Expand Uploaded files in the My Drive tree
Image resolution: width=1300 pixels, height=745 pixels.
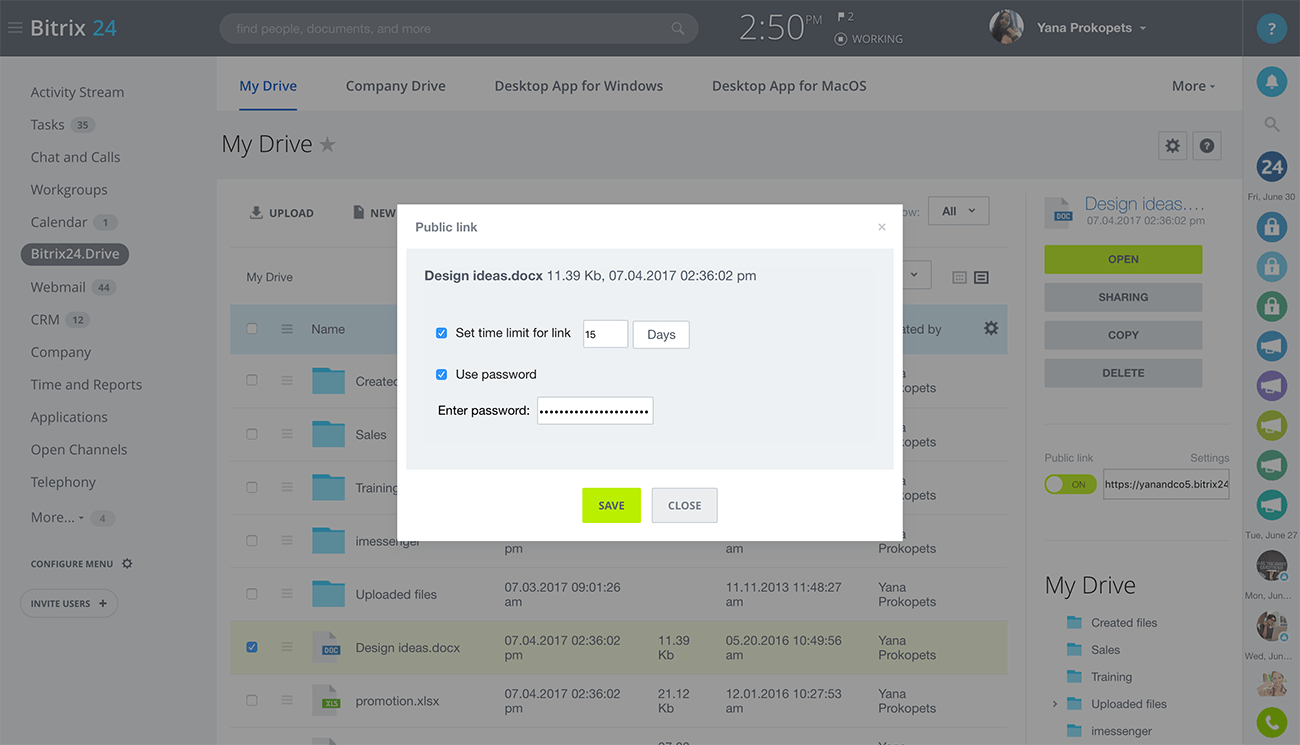(1054, 704)
